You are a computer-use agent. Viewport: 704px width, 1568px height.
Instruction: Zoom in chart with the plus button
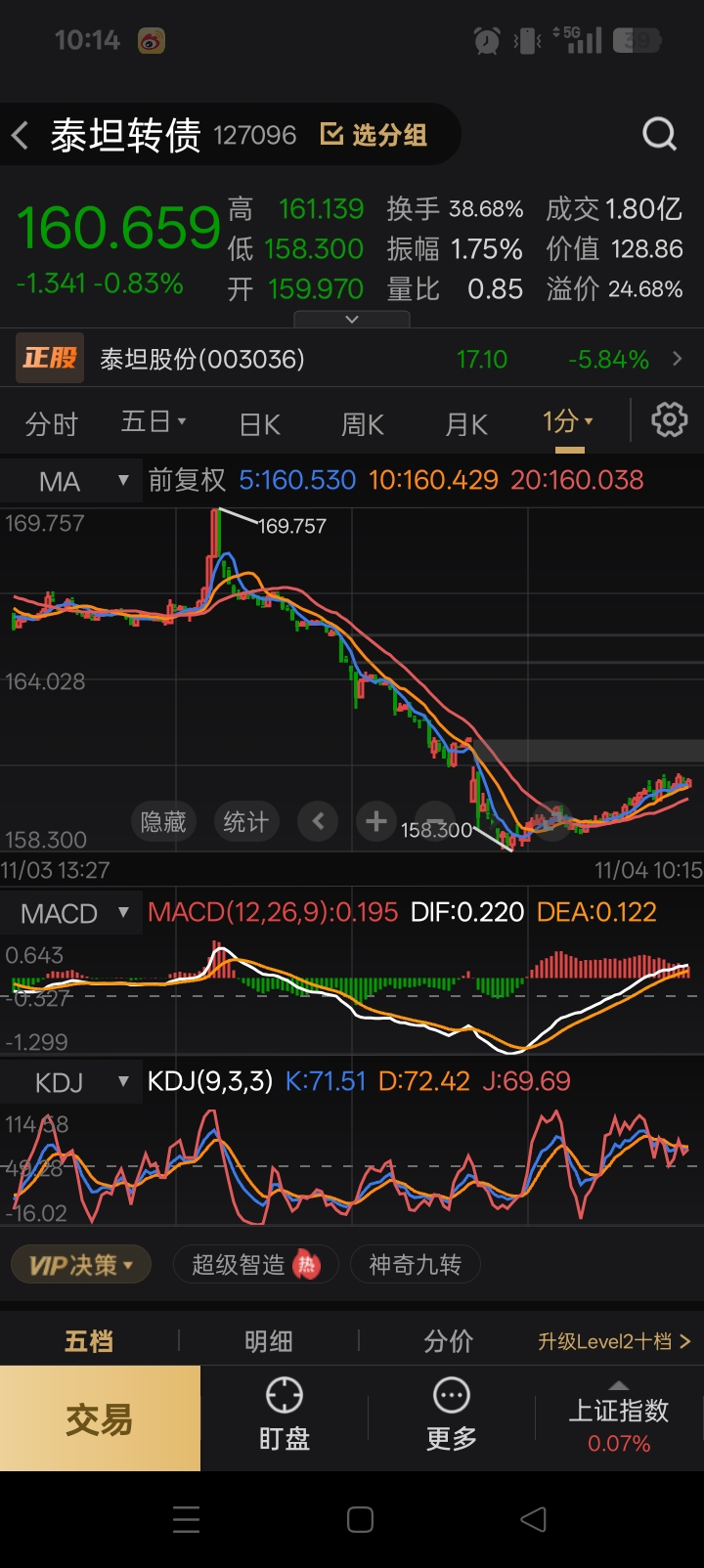[375, 821]
